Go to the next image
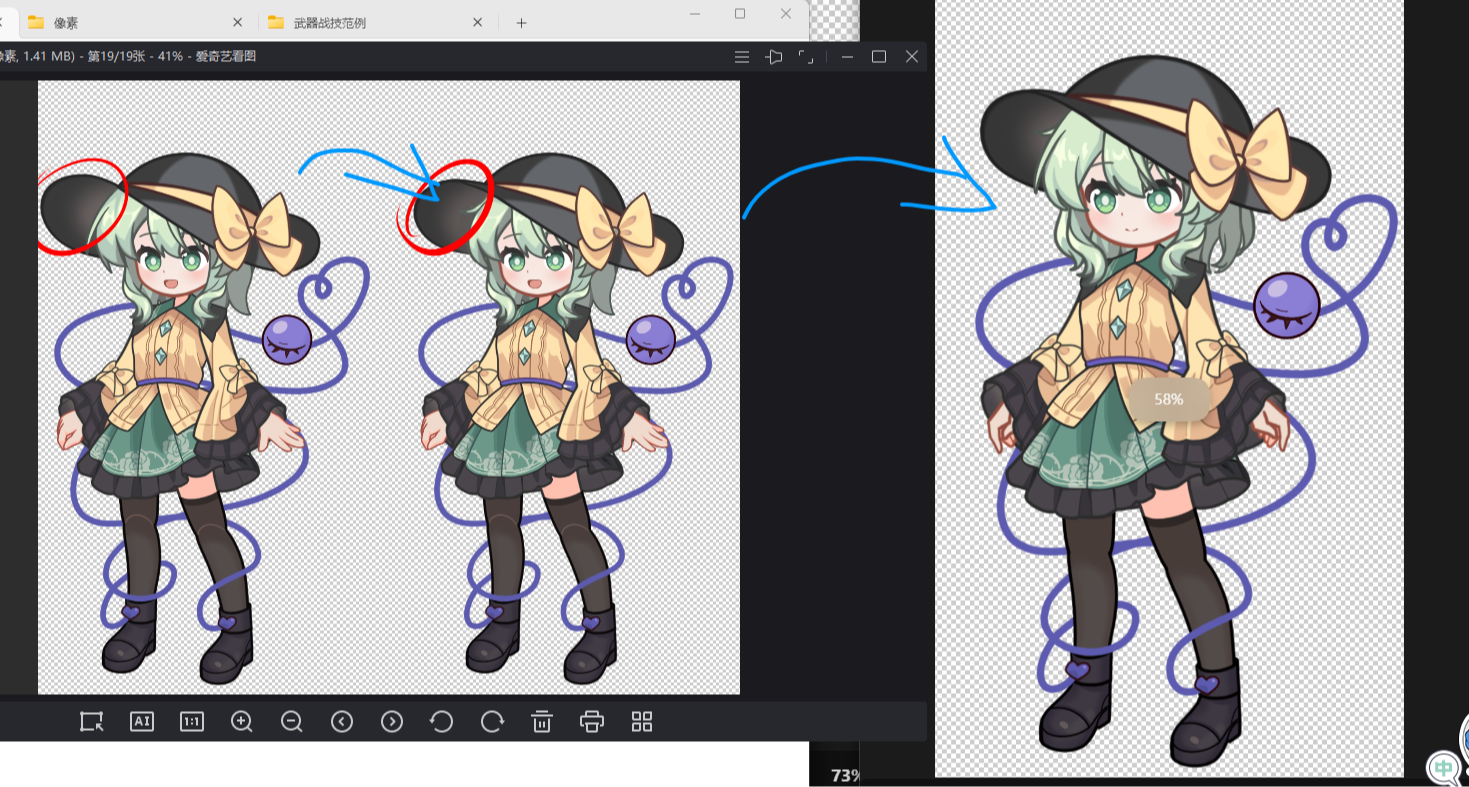1469x787 pixels. [392, 721]
